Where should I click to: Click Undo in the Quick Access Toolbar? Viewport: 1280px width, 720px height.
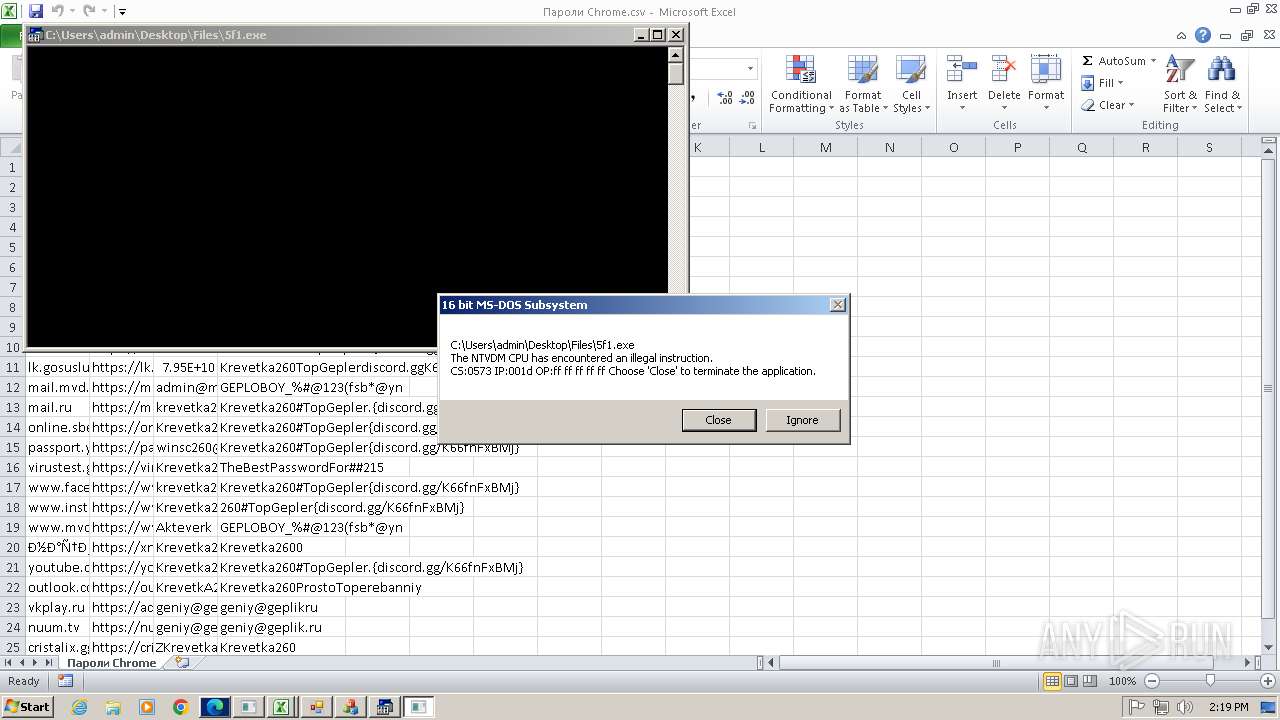tap(57, 11)
